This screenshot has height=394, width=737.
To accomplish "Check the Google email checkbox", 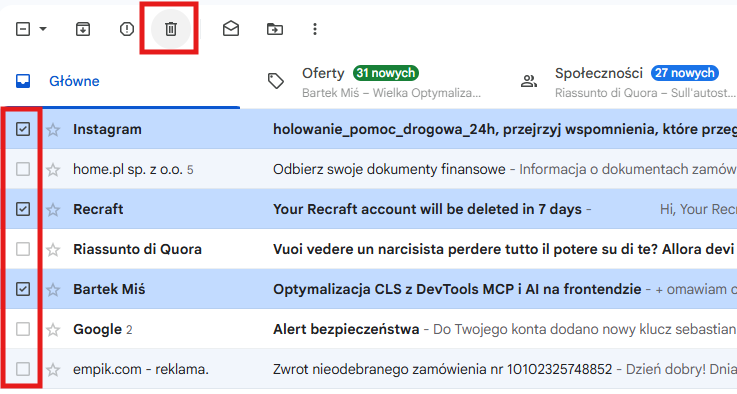I will click(23, 329).
